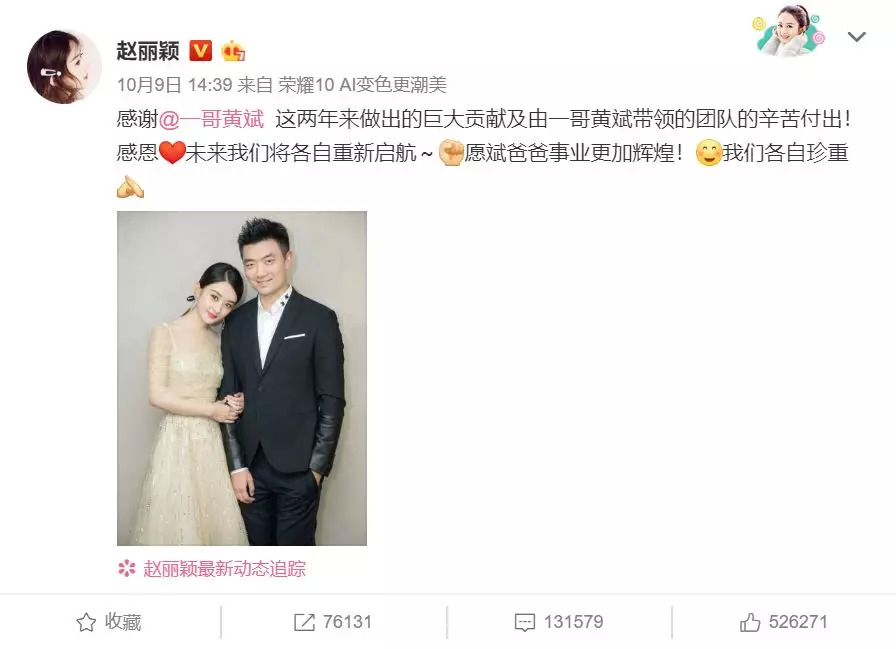
Task: Click the comment bubble icon
Action: [x=525, y=622]
